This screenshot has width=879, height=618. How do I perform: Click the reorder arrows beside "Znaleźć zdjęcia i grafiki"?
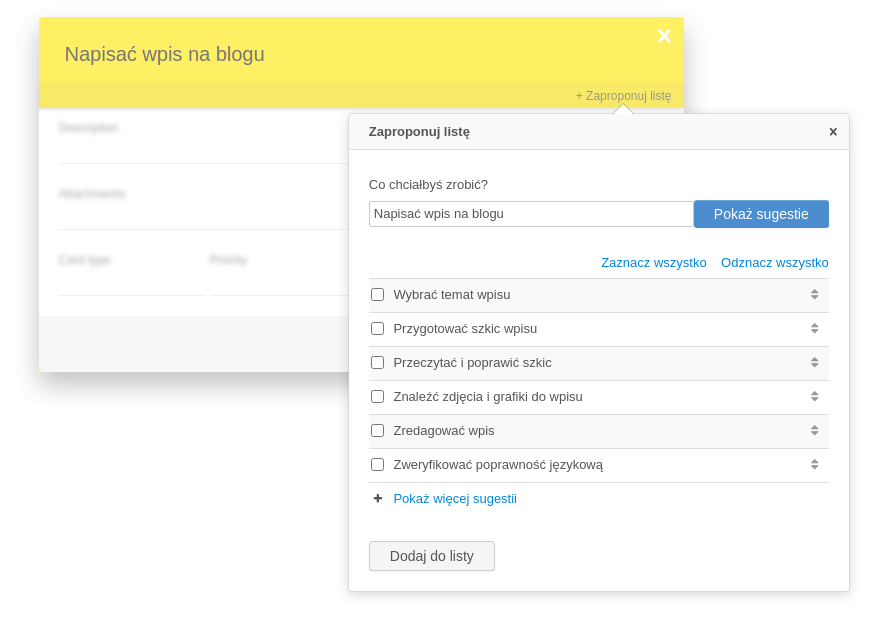tap(814, 396)
